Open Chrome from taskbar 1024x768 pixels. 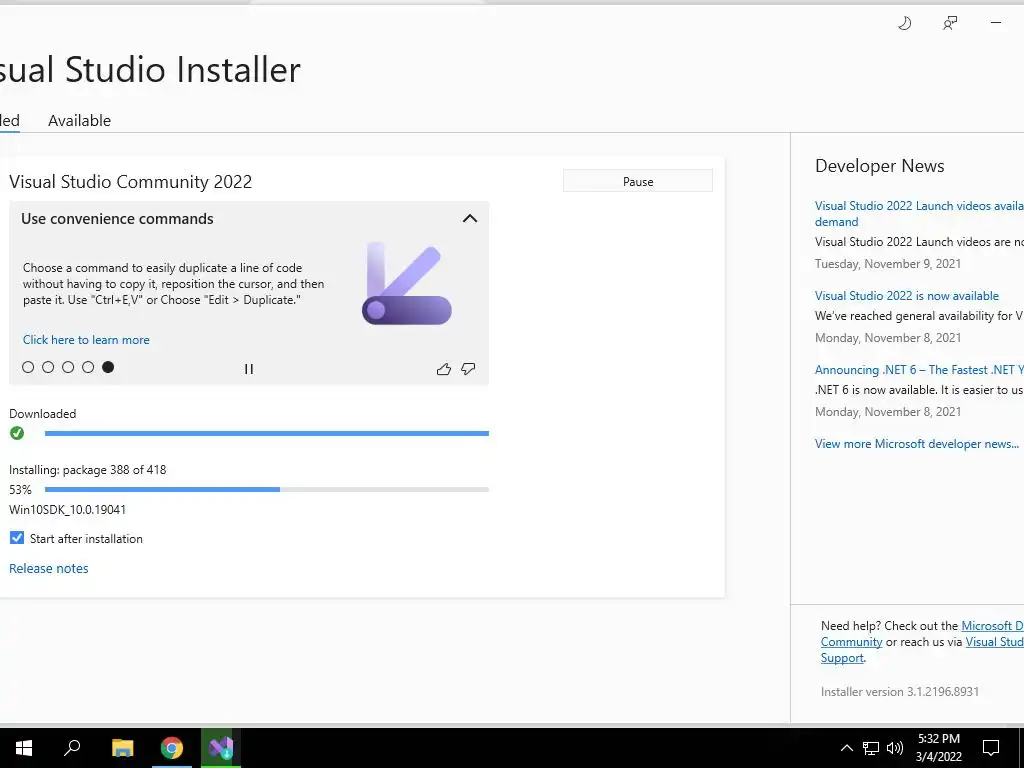tap(172, 748)
